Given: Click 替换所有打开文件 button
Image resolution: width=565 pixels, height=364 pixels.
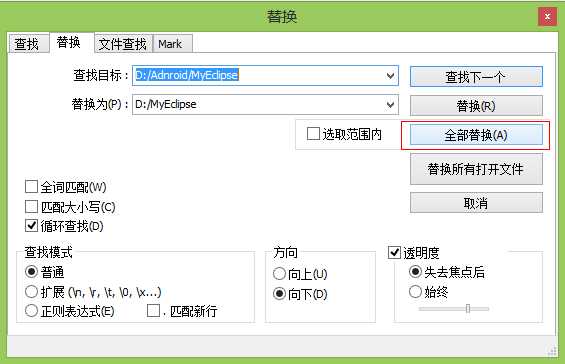Looking at the screenshot, I should tap(476, 169).
